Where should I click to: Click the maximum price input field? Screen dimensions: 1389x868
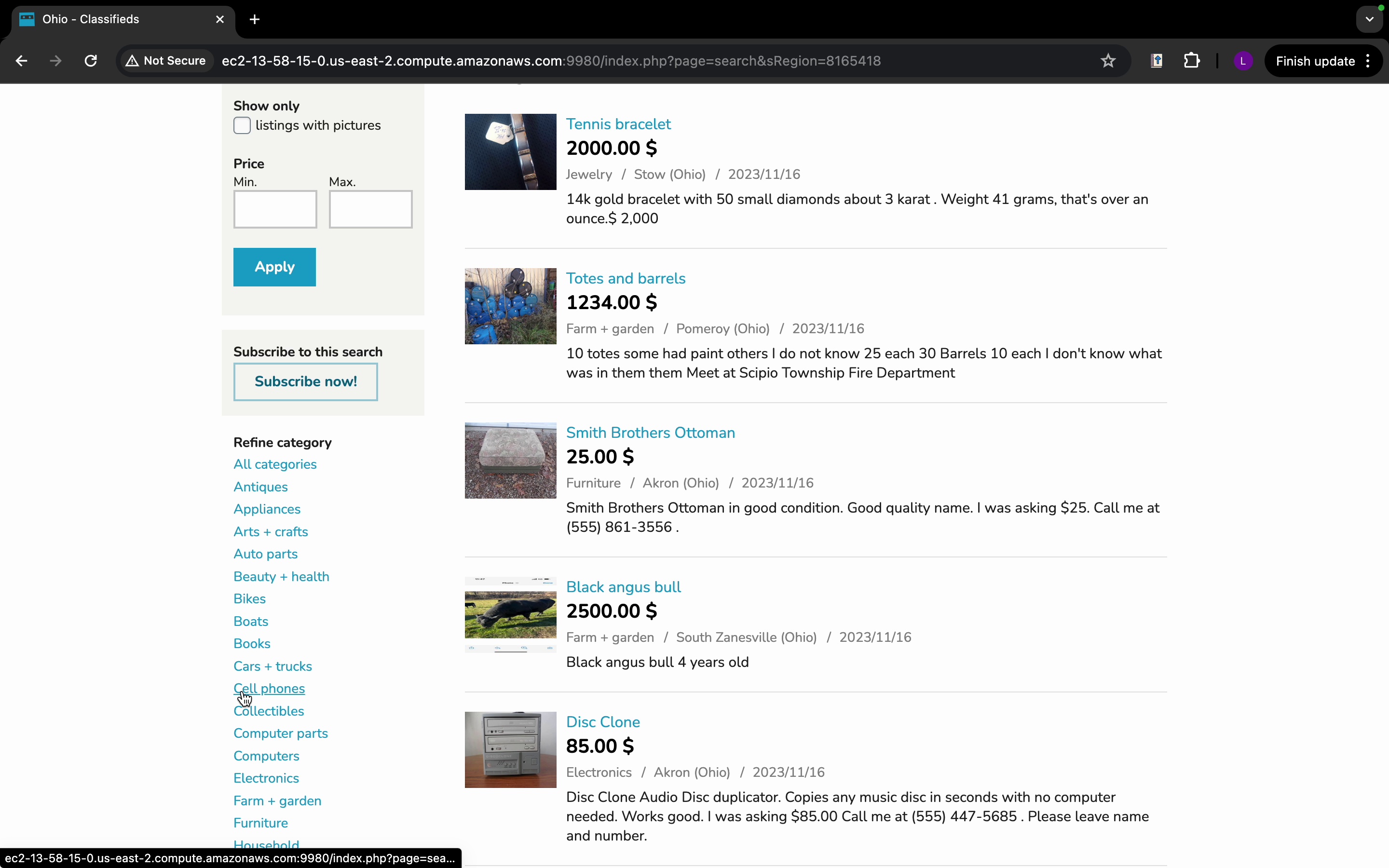click(370, 210)
